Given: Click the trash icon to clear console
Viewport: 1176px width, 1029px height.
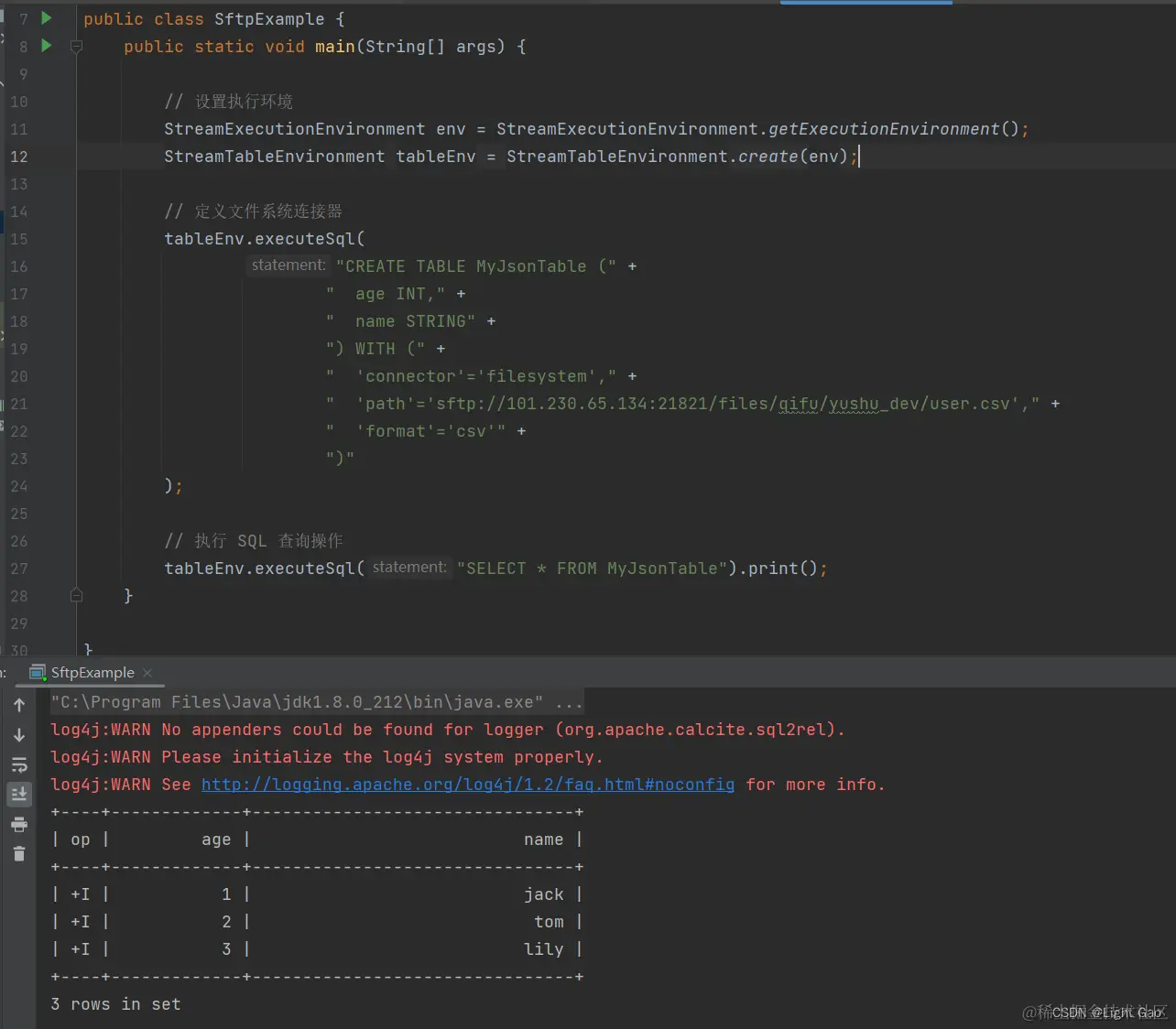Looking at the screenshot, I should tap(19, 854).
